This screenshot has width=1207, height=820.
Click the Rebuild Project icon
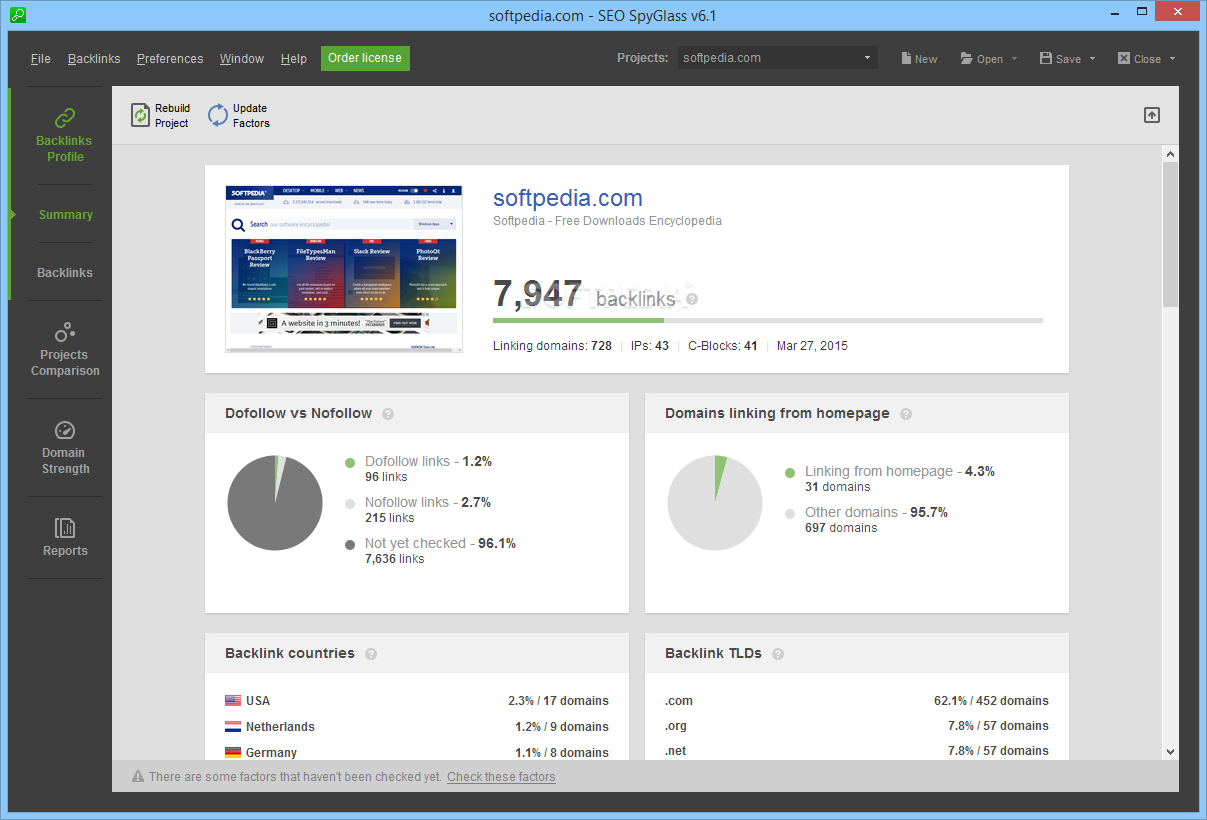(140, 116)
